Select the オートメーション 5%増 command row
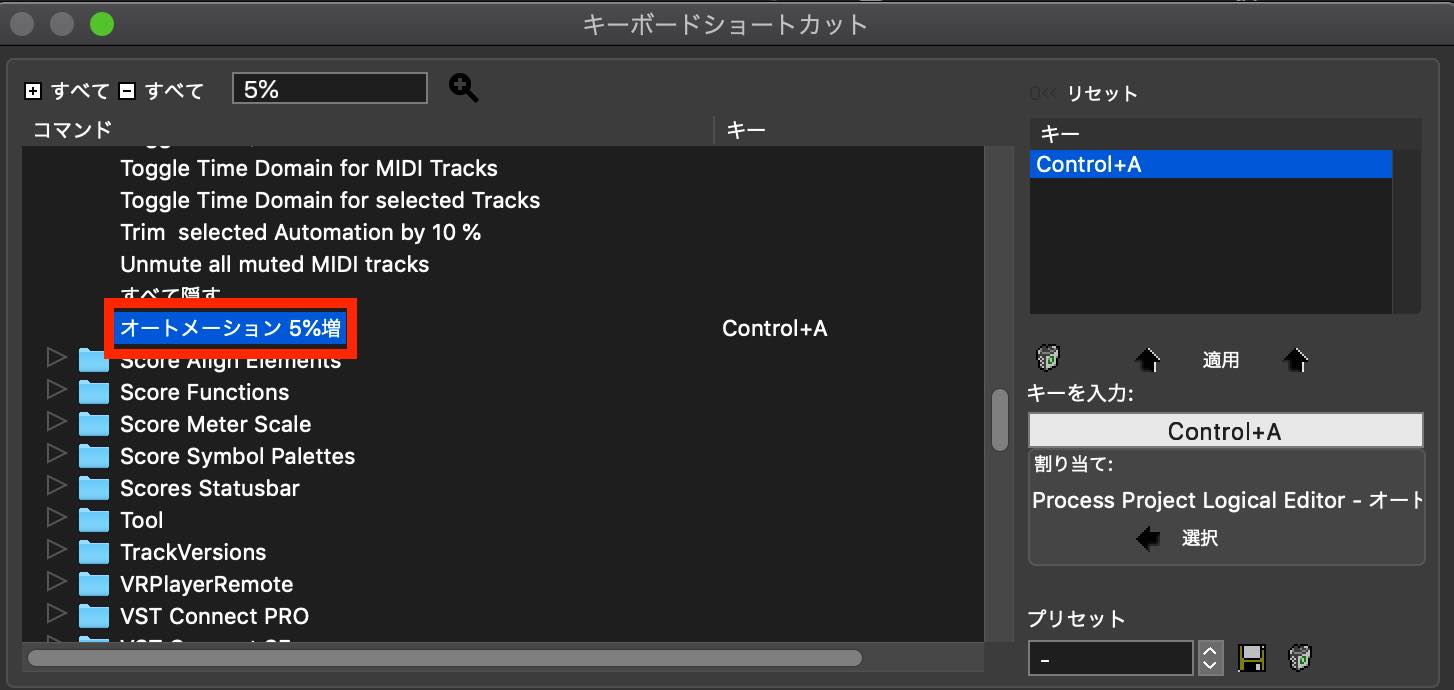 (231, 328)
